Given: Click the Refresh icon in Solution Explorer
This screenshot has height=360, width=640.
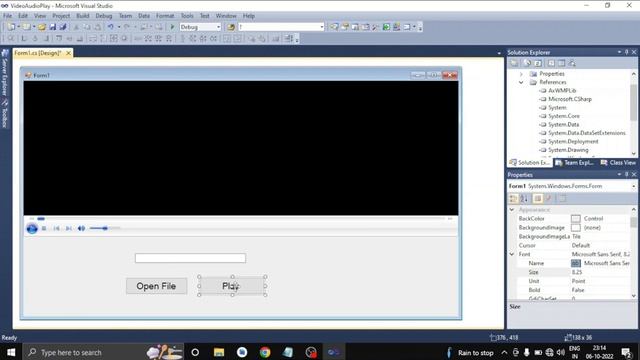Looking at the screenshot, I should coord(538,63).
